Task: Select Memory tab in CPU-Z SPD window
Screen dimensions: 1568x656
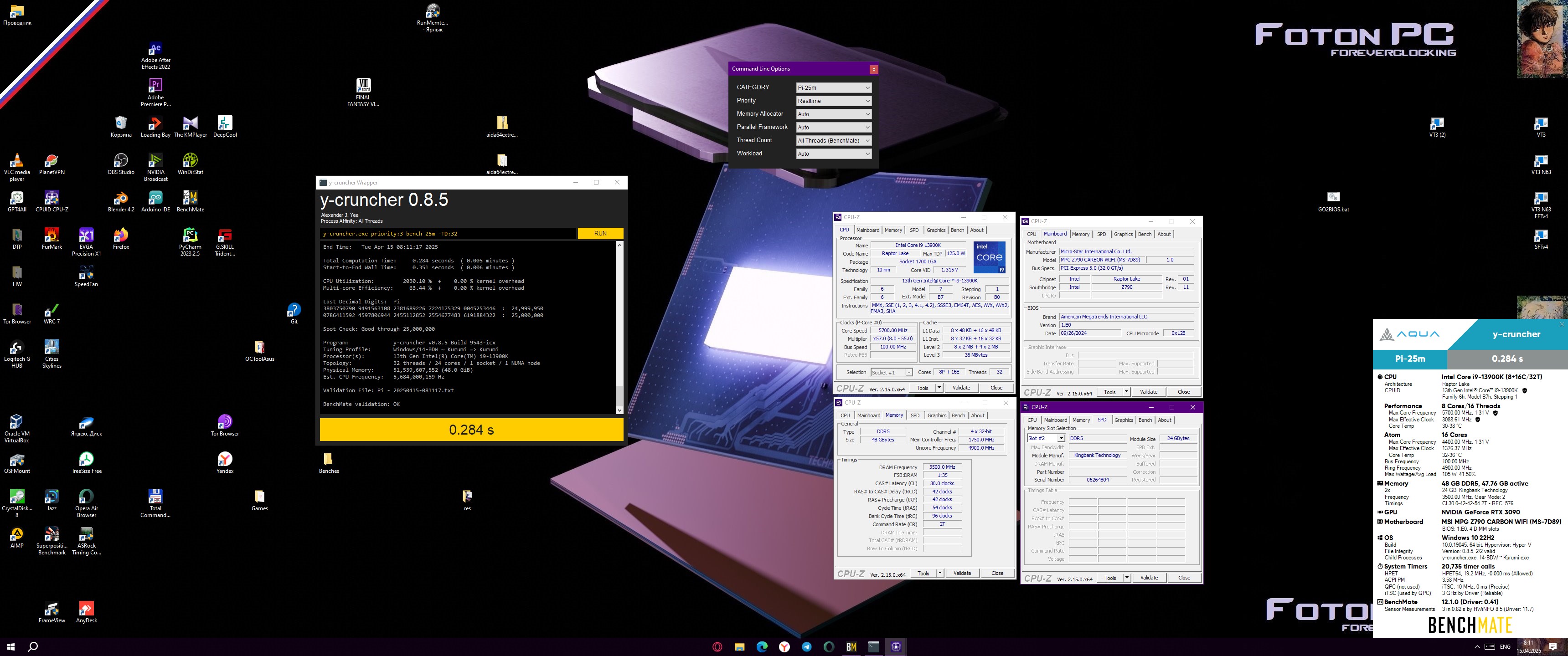Action: point(1081,420)
